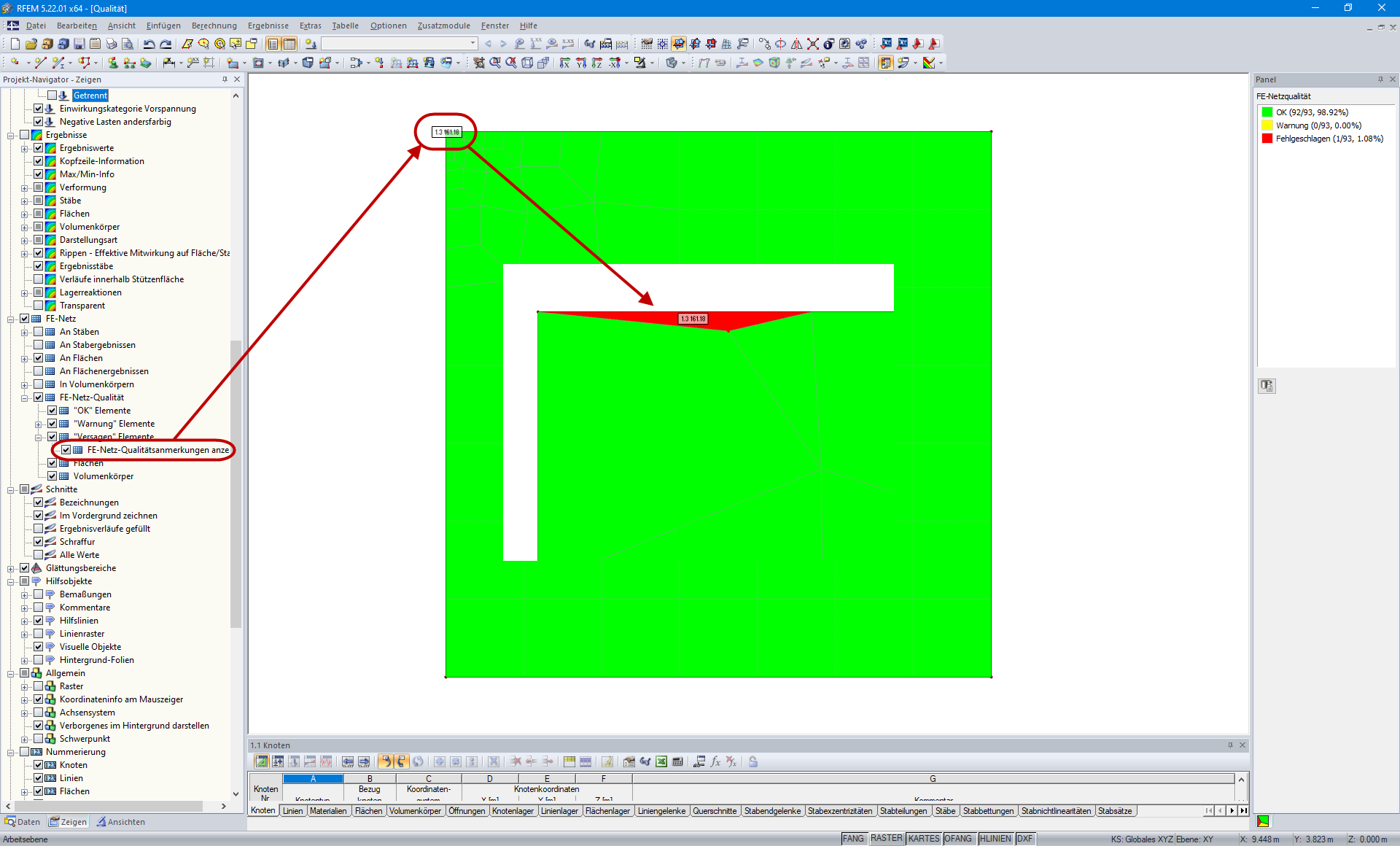1400x846 pixels.
Task: Open the calculator icon in the table toolbar
Action: click(x=677, y=761)
